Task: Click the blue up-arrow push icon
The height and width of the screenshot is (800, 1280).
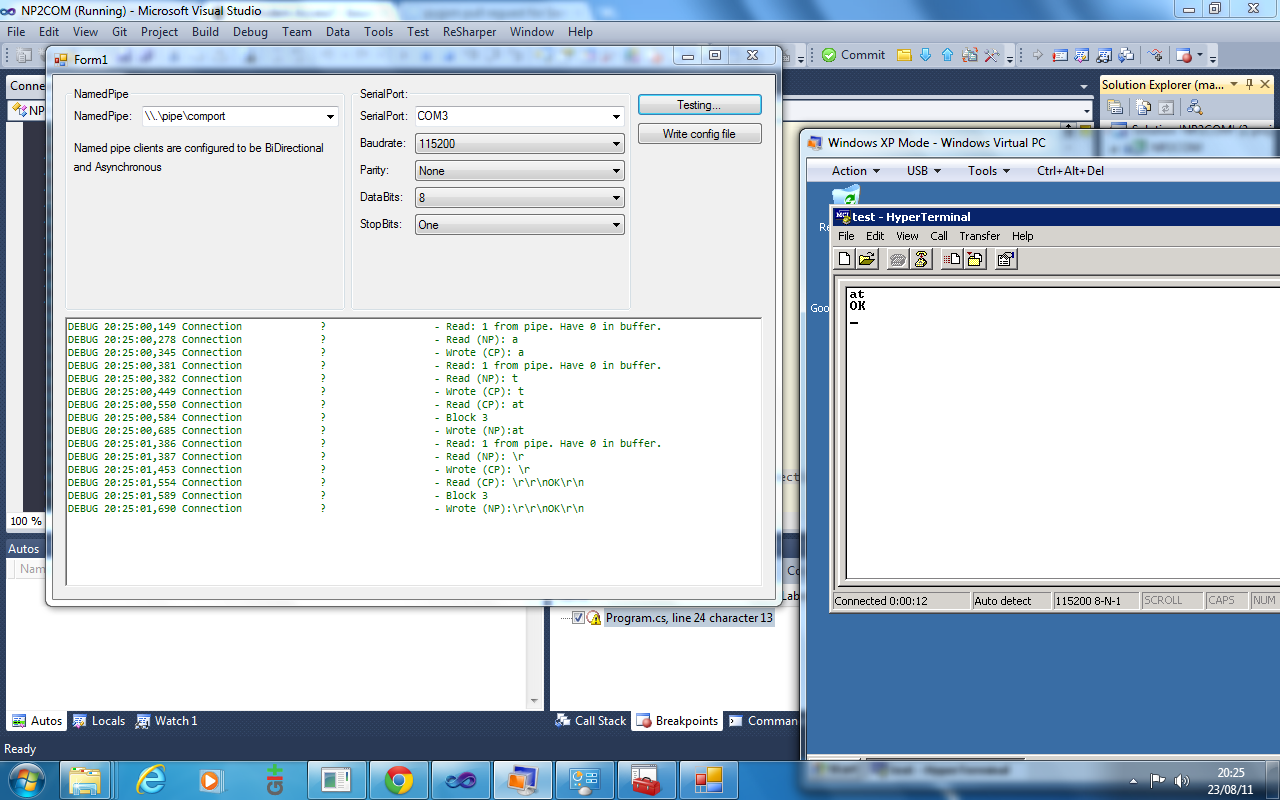Action: [x=948, y=55]
